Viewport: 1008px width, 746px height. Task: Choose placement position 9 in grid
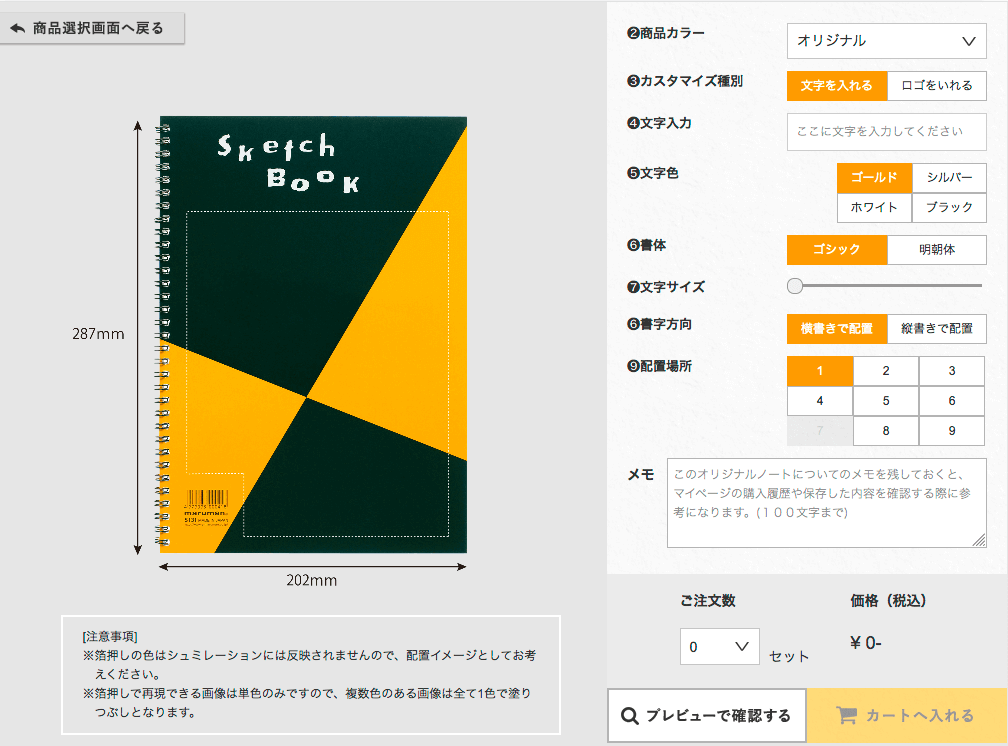click(x=951, y=431)
